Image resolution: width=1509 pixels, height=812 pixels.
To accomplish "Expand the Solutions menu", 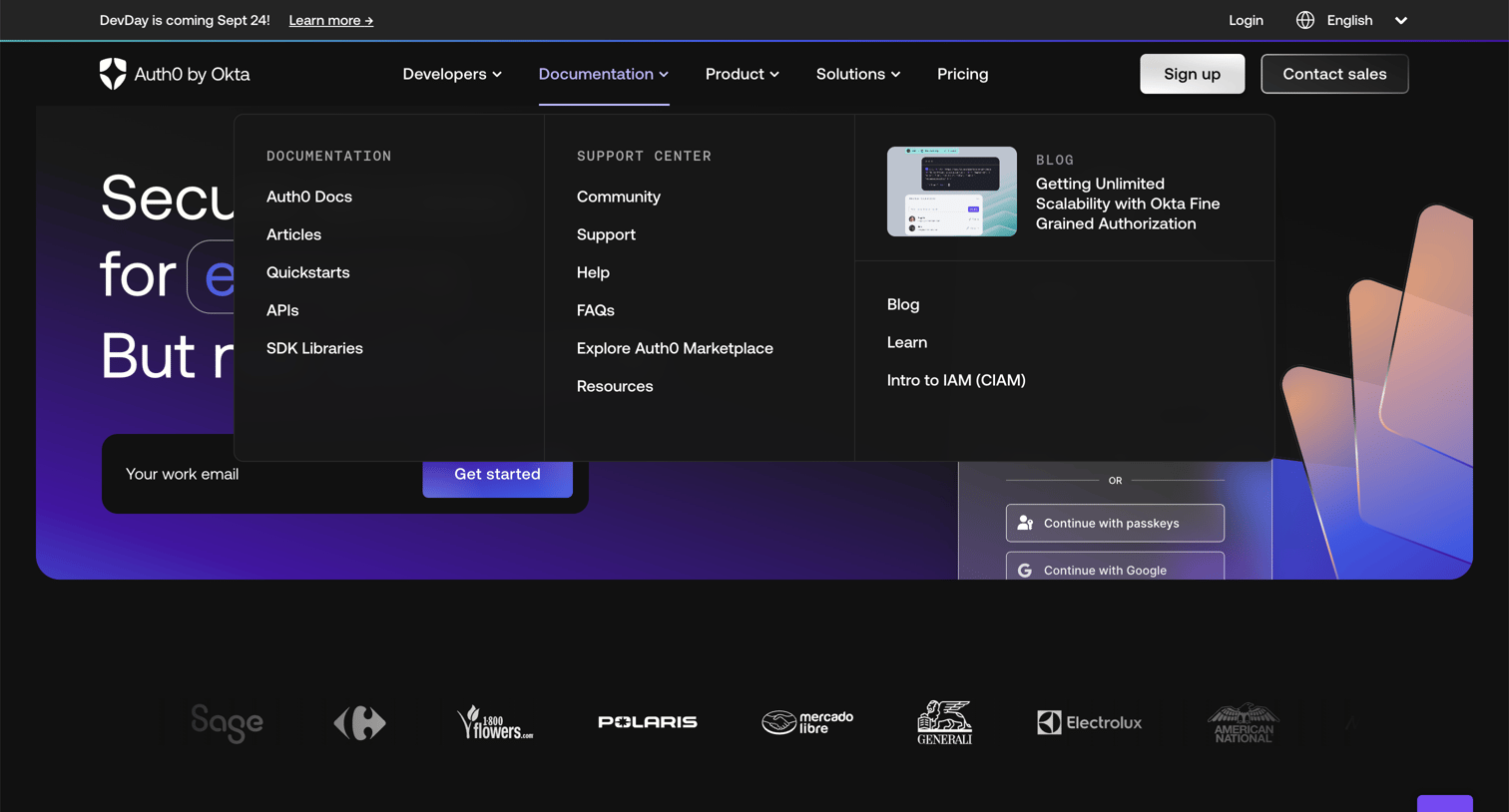I will [x=858, y=74].
